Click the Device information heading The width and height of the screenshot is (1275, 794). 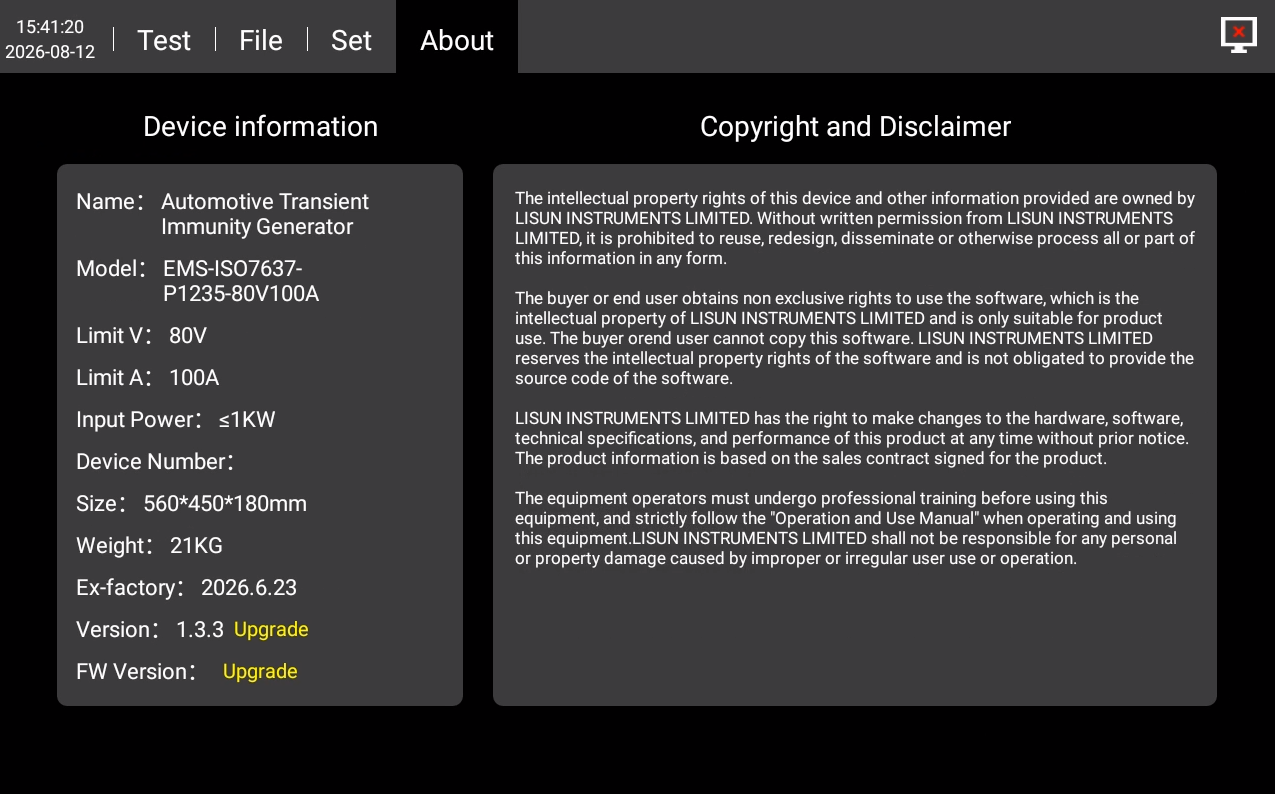click(x=260, y=126)
